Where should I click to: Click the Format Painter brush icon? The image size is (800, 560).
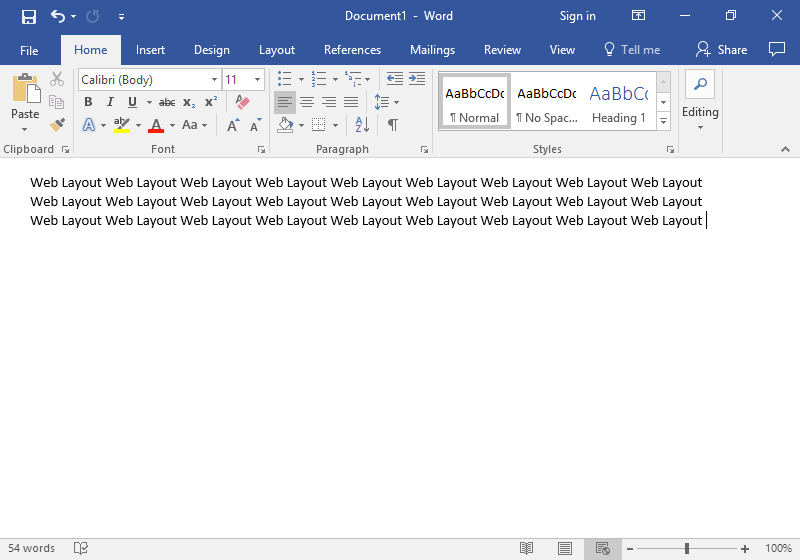pos(57,125)
